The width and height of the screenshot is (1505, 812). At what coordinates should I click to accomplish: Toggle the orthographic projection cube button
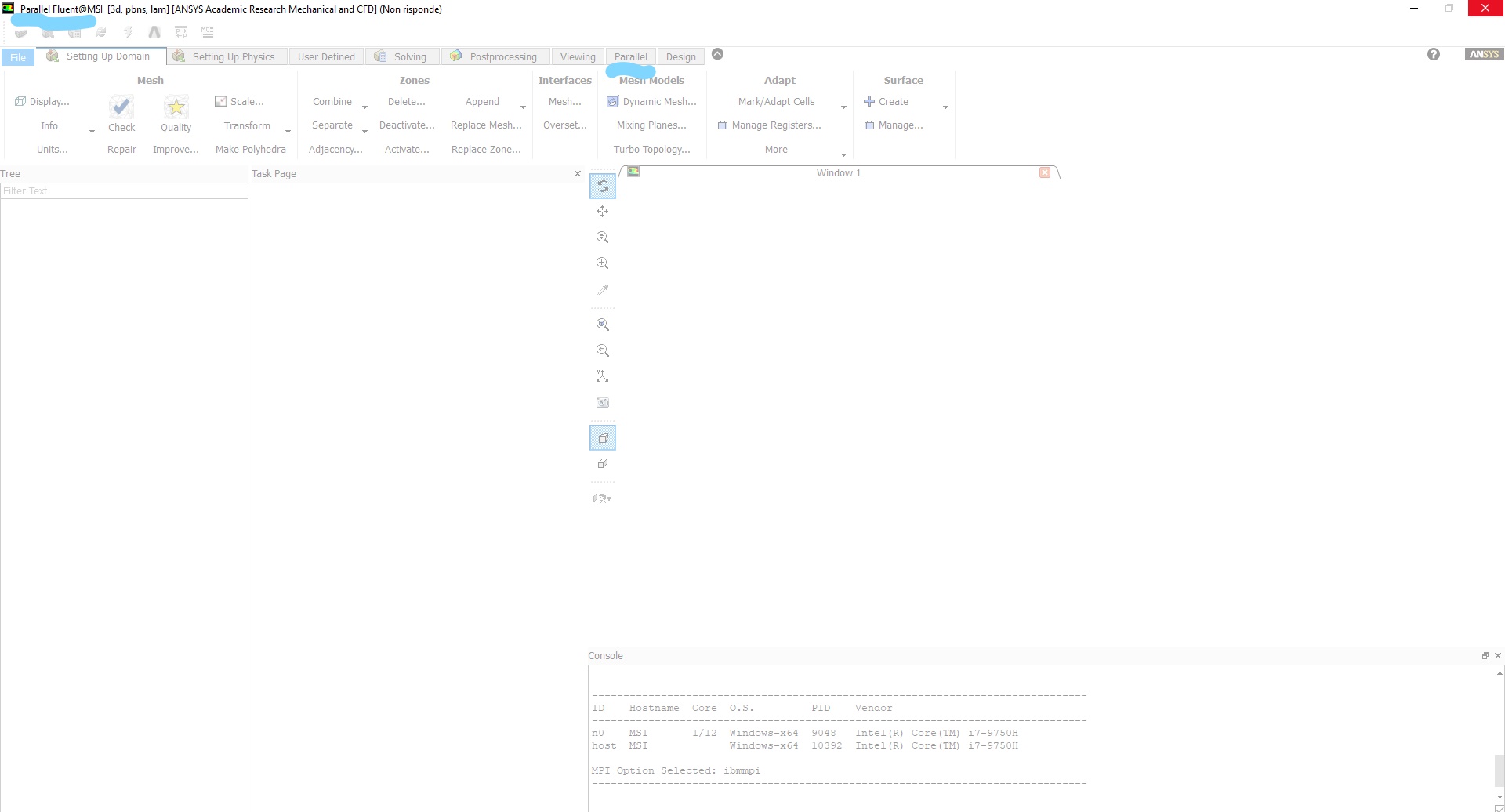pos(603,464)
